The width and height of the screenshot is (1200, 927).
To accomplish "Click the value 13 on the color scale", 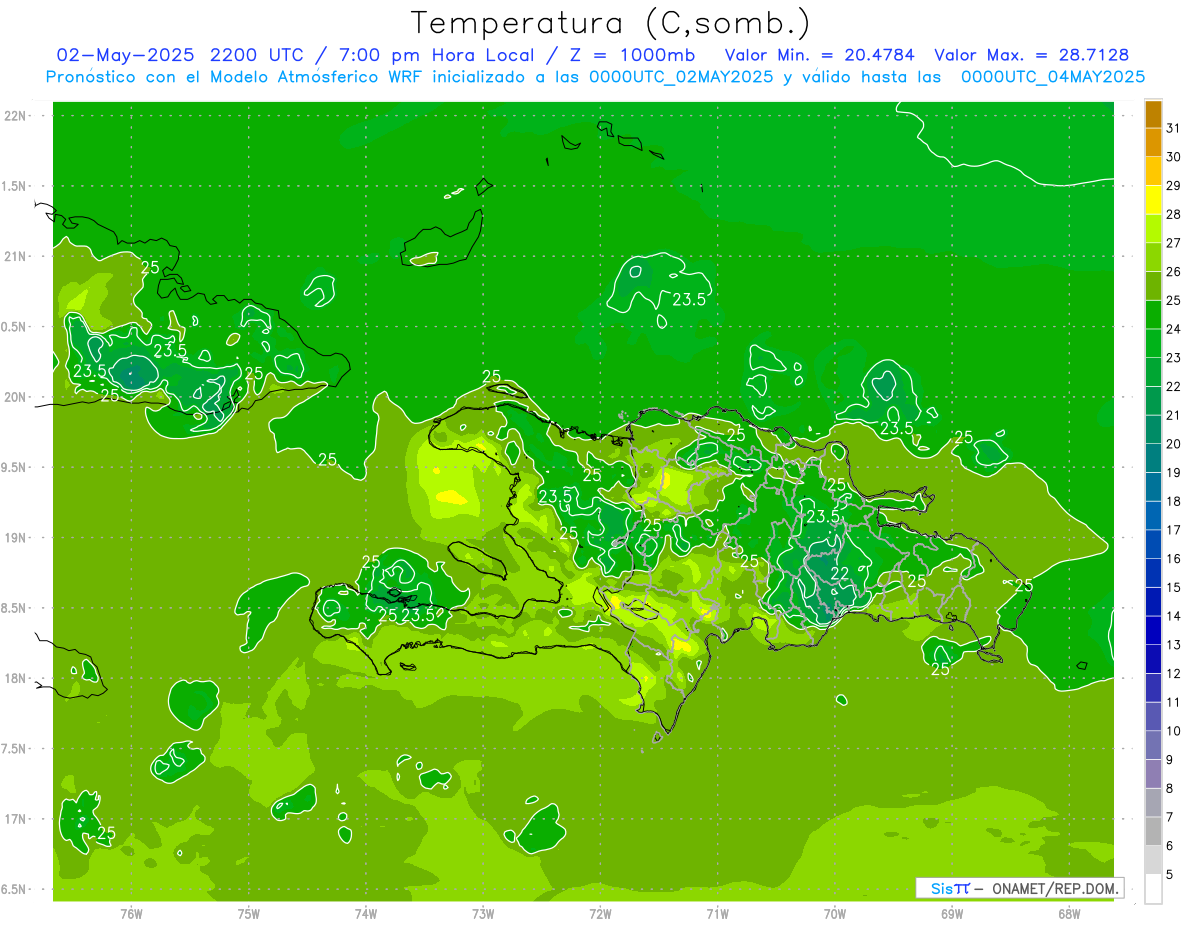I will pos(1174,645).
